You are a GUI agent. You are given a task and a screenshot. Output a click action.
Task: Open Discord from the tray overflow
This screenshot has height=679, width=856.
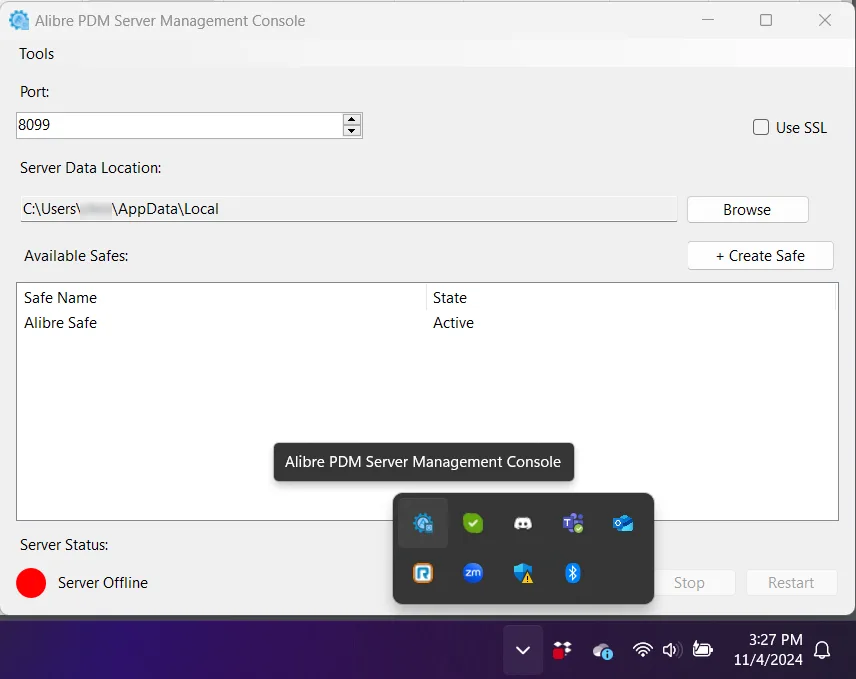pyautogui.click(x=523, y=523)
